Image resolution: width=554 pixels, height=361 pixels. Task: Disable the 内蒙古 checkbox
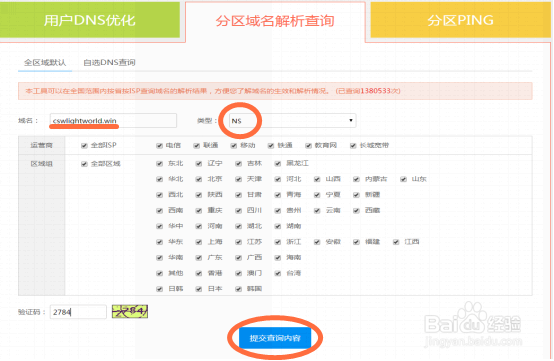coord(356,179)
